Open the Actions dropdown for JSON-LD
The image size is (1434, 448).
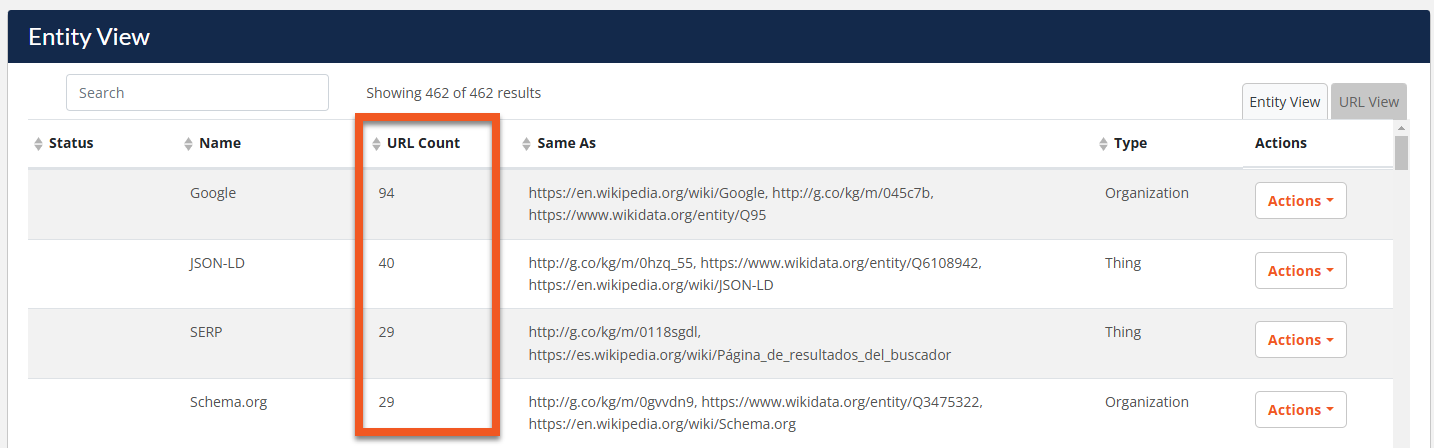pos(1300,271)
